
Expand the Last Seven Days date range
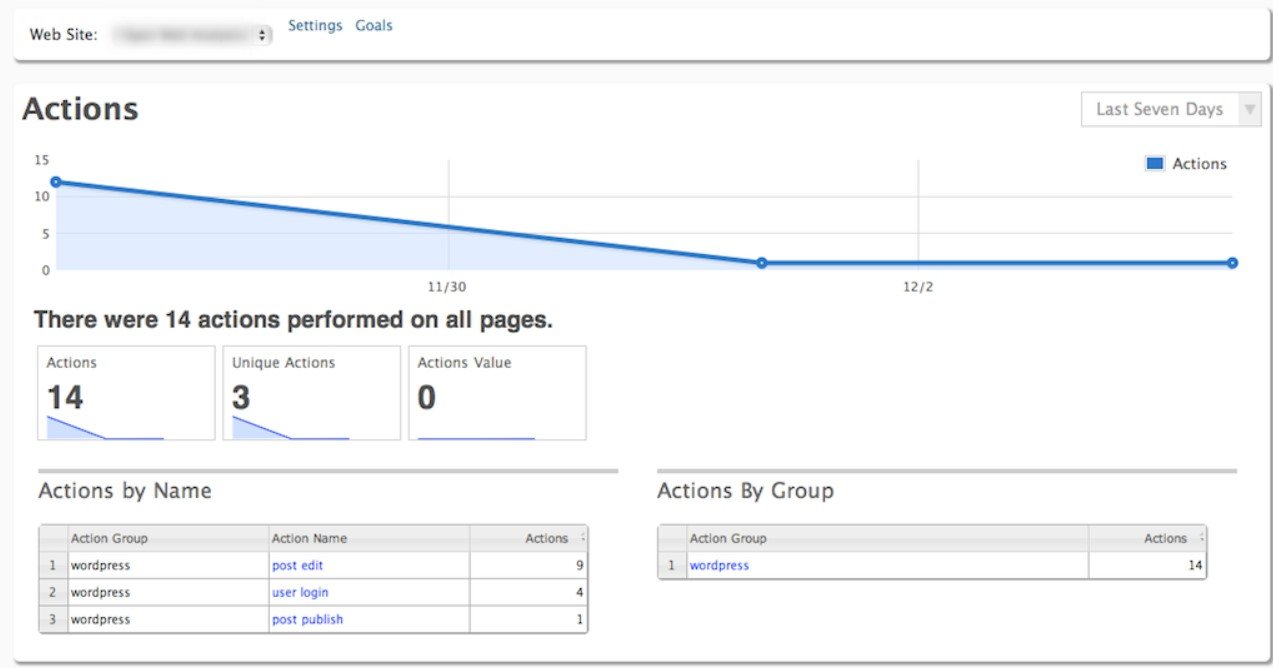coord(1170,109)
